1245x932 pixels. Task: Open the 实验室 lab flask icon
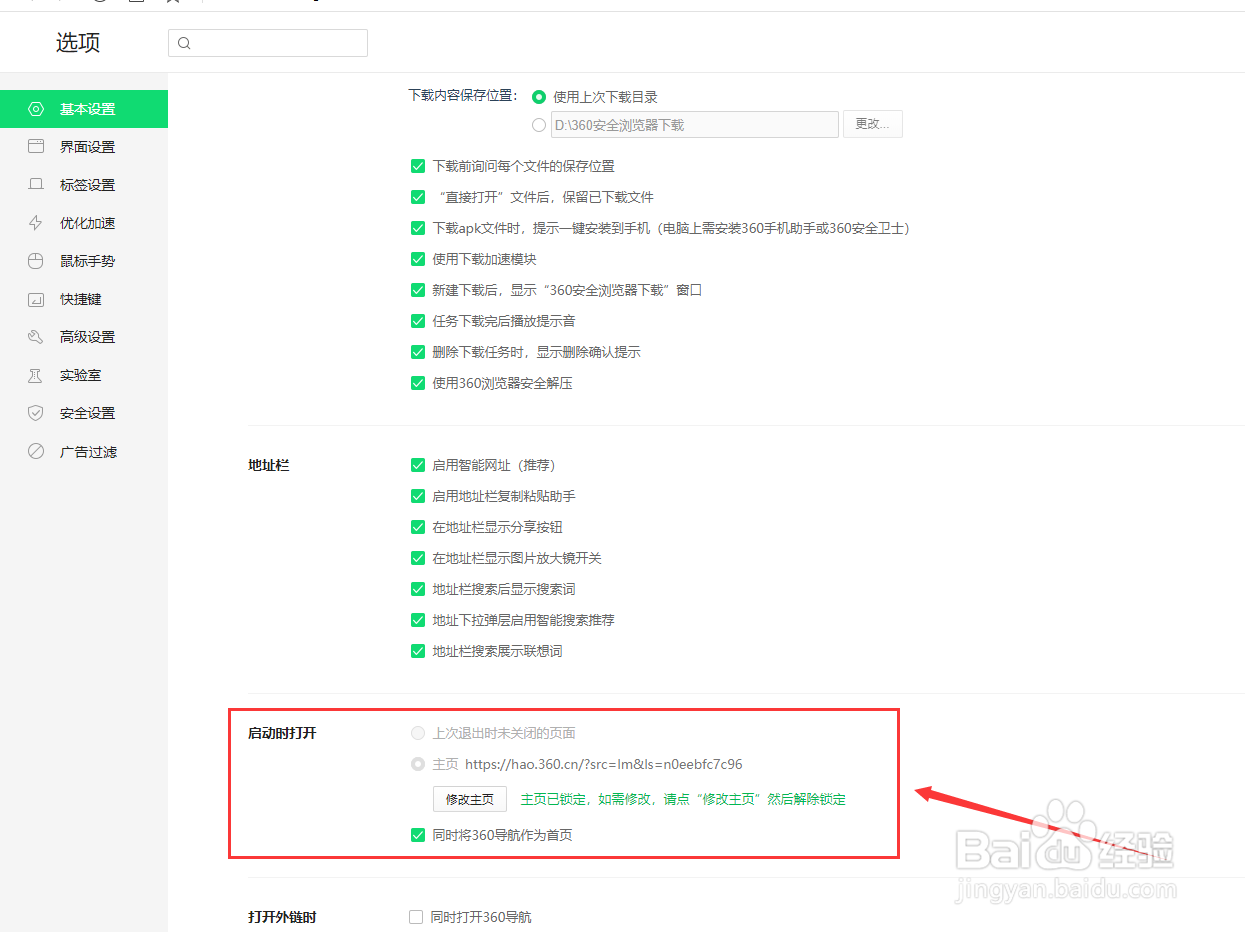pos(36,374)
